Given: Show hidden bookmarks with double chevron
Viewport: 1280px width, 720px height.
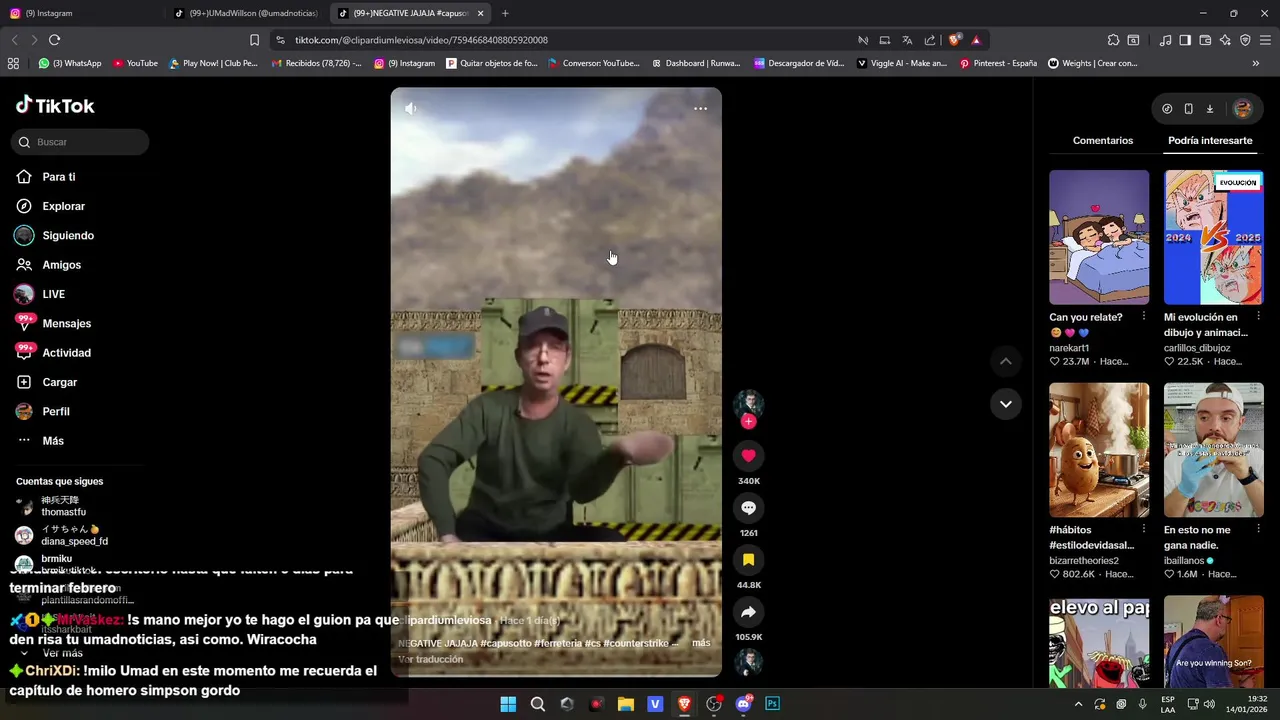Looking at the screenshot, I should click(1256, 63).
